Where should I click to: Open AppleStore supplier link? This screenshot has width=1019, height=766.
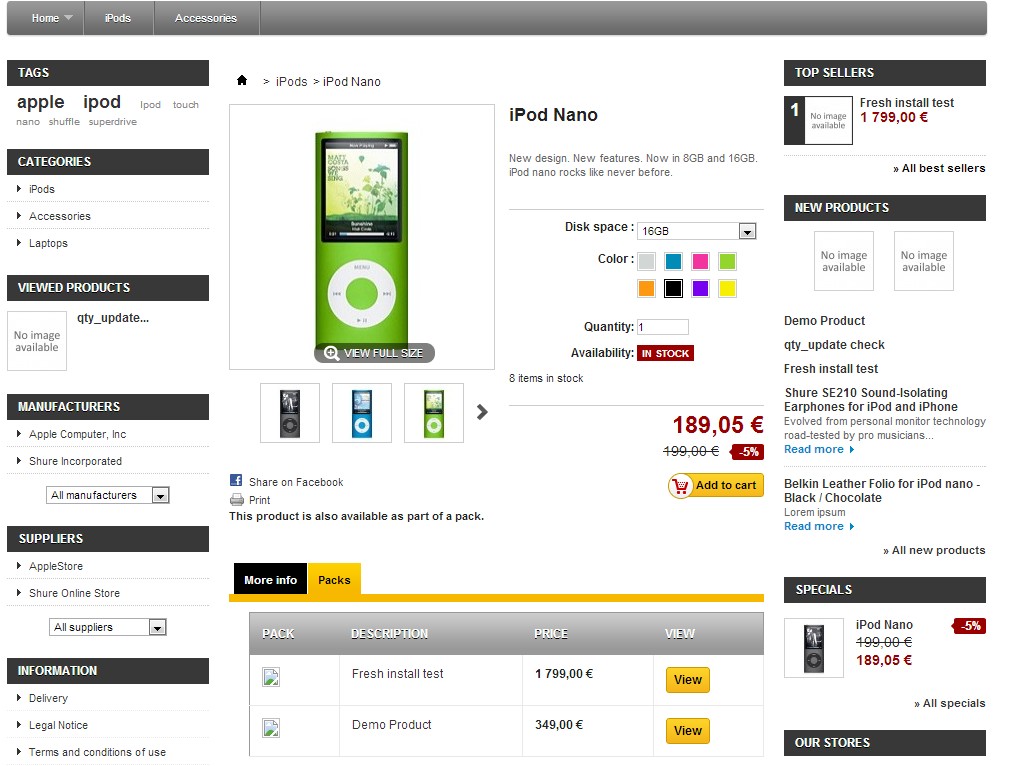pyautogui.click(x=56, y=567)
